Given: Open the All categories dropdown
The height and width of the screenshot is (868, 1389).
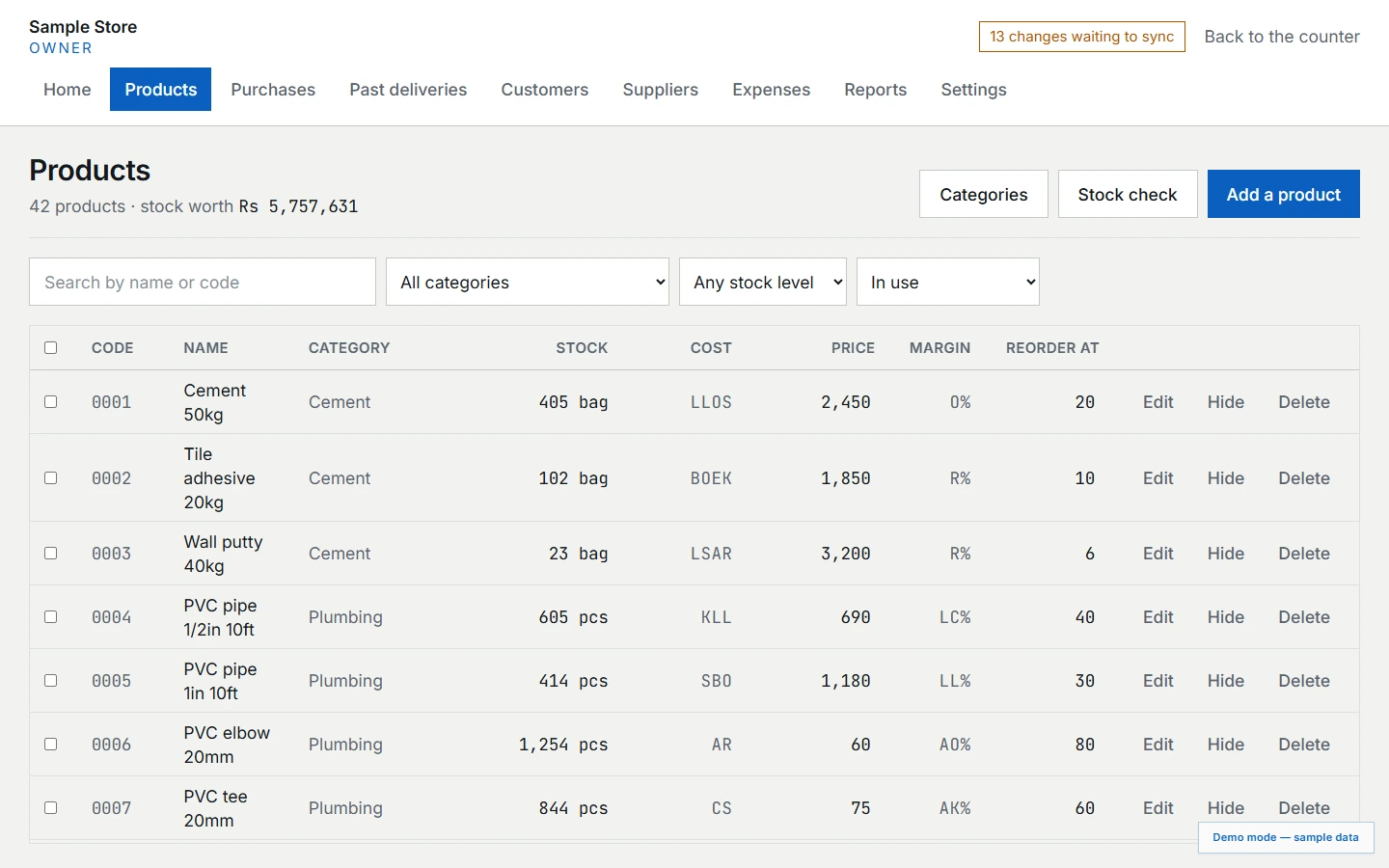Looking at the screenshot, I should (528, 282).
